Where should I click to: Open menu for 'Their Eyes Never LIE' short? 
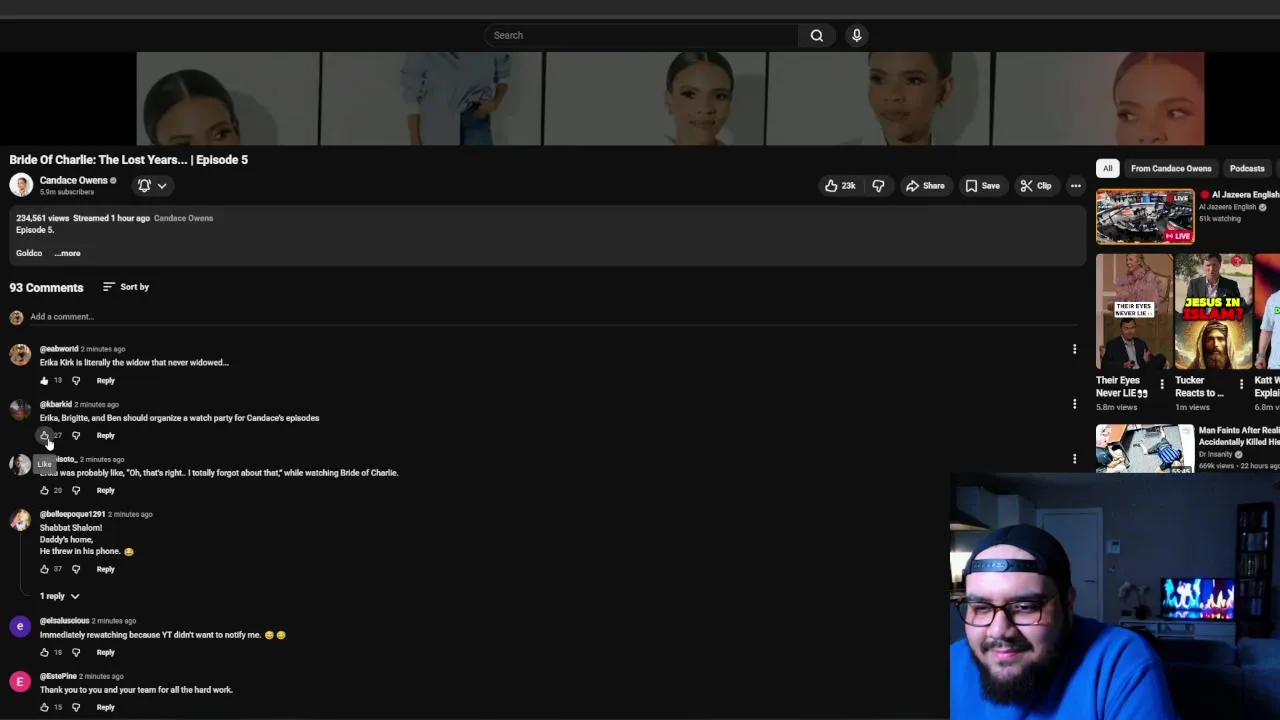[1162, 384]
